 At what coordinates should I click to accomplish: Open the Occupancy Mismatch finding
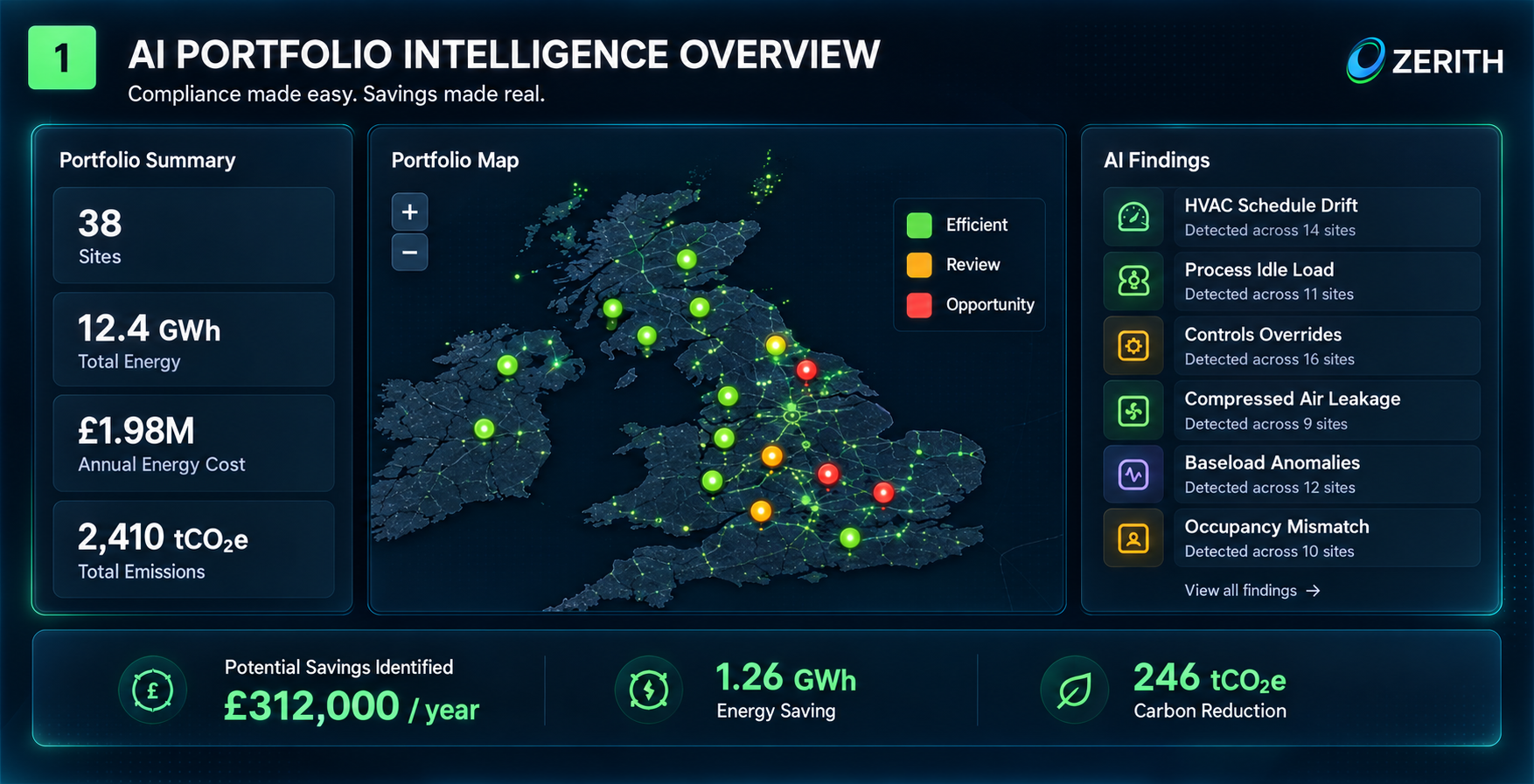pyautogui.click(x=1327, y=538)
